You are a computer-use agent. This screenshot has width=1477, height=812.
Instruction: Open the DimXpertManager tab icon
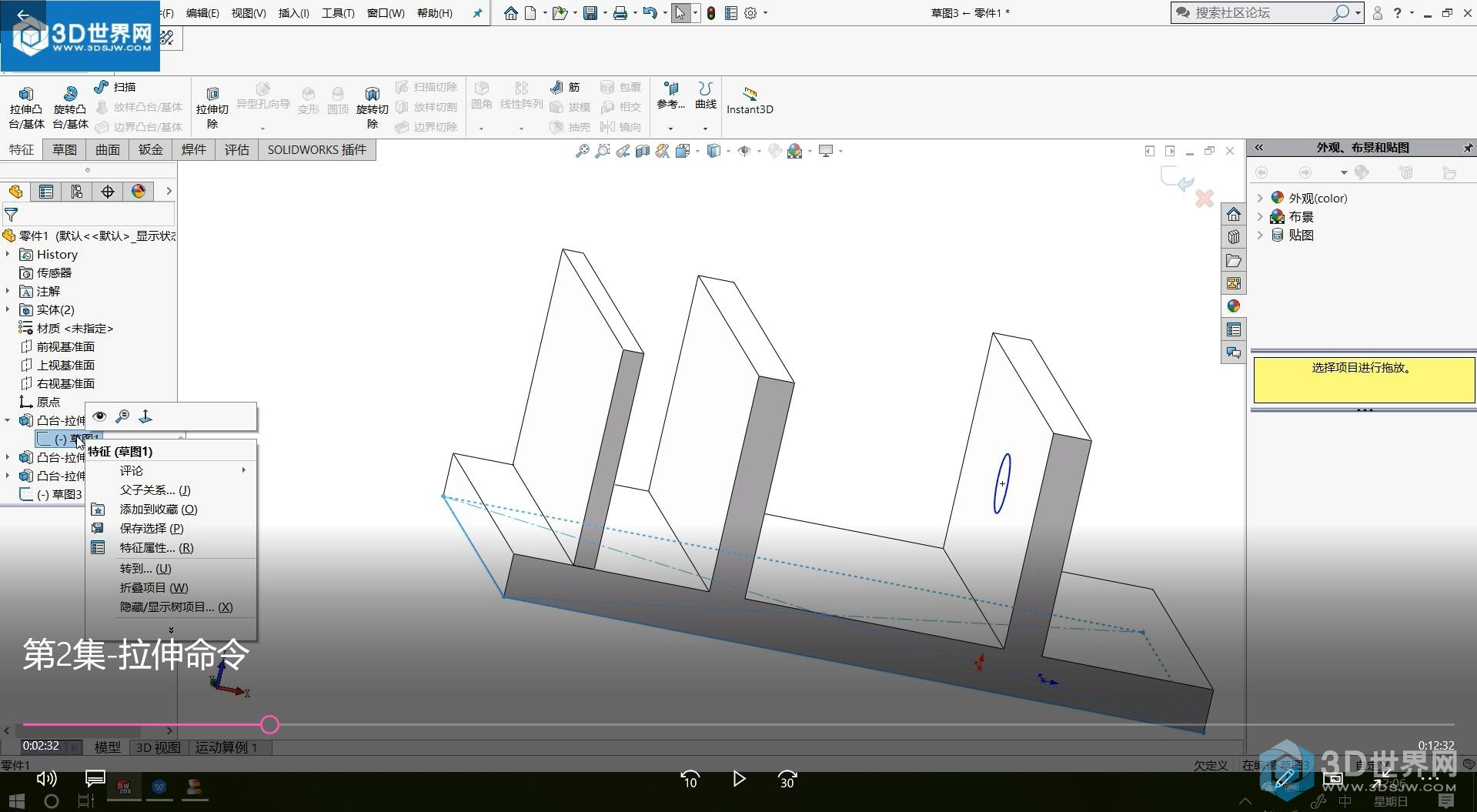pyautogui.click(x=108, y=192)
